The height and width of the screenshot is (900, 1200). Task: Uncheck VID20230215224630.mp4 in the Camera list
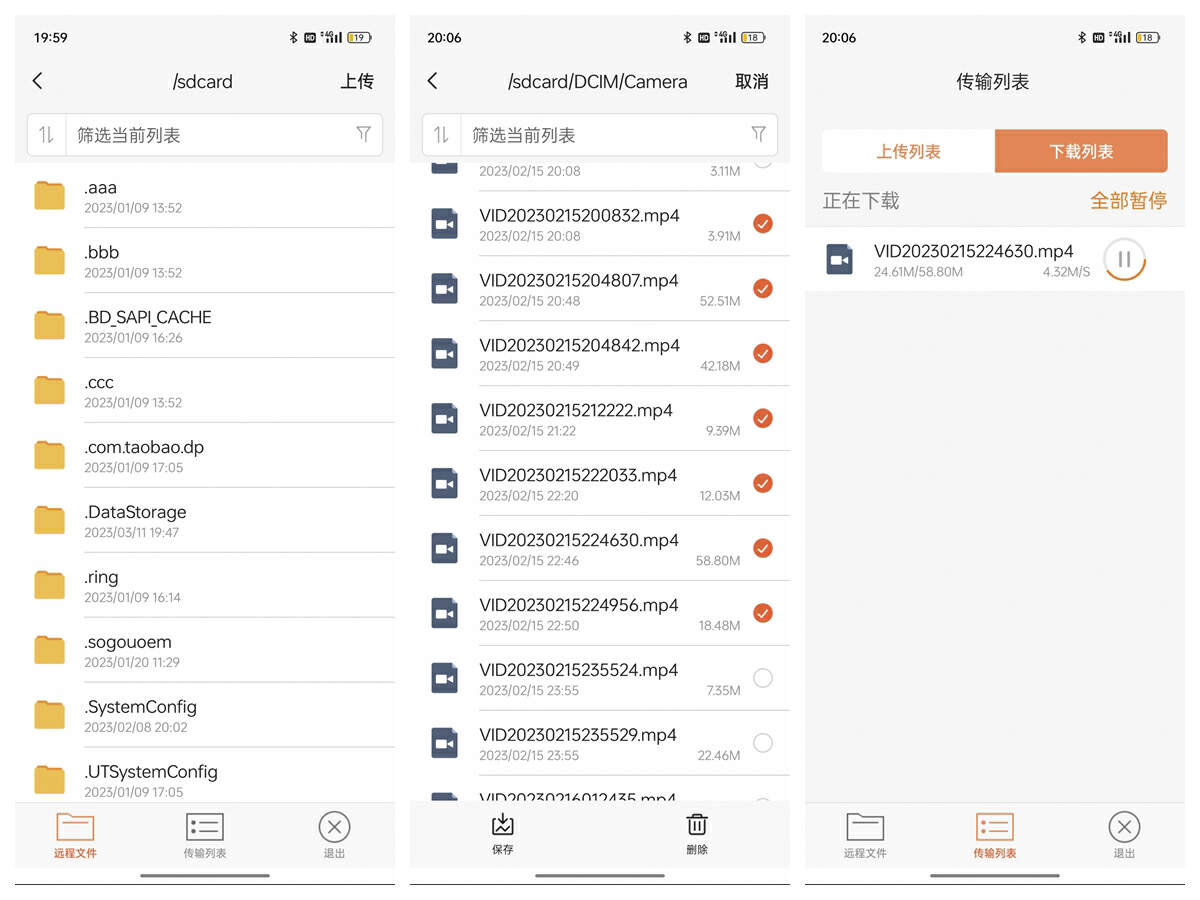tap(762, 548)
